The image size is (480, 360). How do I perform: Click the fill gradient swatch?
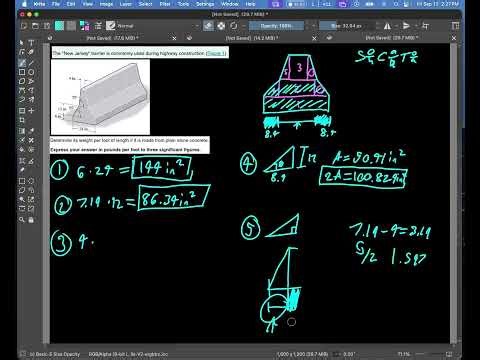tap(59, 26)
